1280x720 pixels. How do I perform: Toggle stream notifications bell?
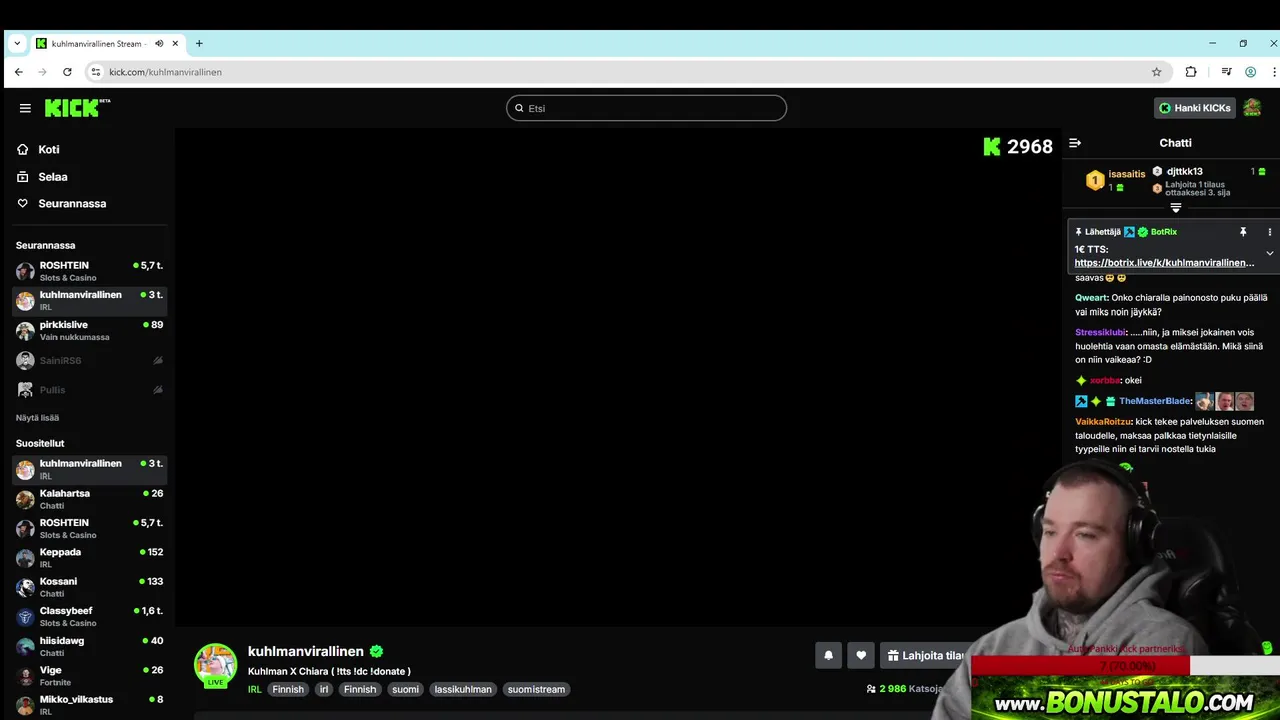click(x=828, y=656)
